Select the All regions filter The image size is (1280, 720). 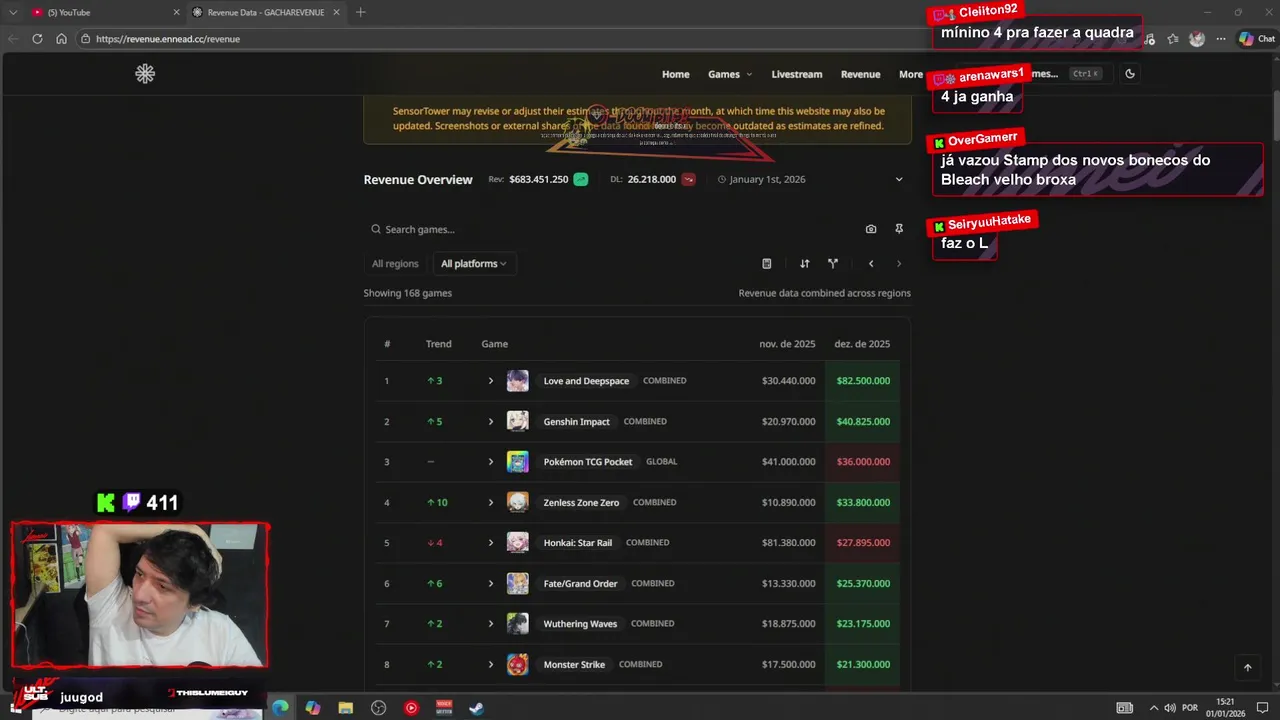tap(395, 264)
